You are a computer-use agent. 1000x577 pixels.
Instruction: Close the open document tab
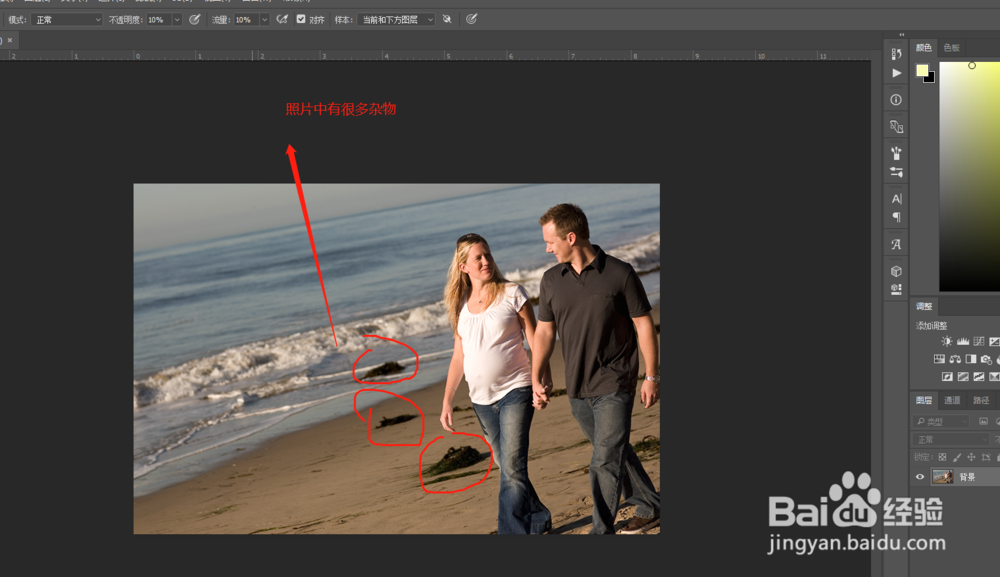tap(10, 40)
